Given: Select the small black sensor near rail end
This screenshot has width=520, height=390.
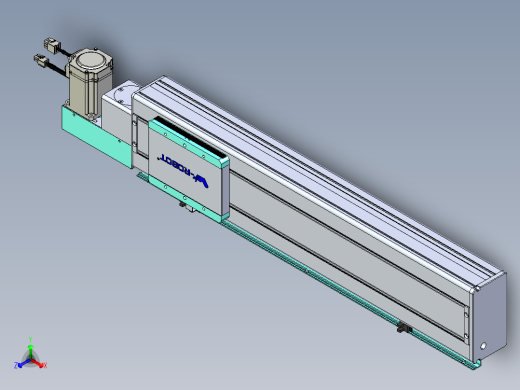Looking at the screenshot, I should [x=404, y=328].
